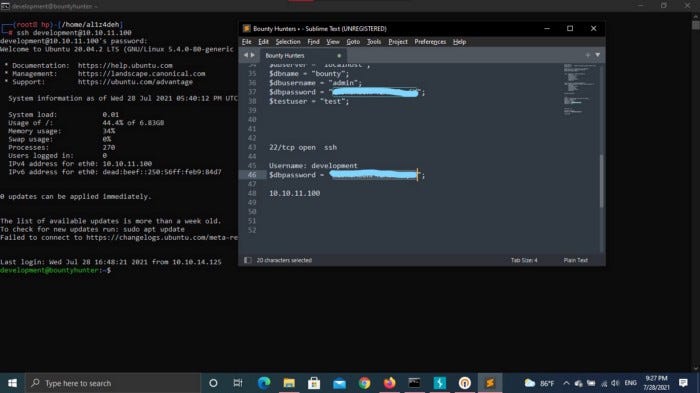Go to next tab with right arrow
This screenshot has height=393, width=700.
[x=253, y=55]
